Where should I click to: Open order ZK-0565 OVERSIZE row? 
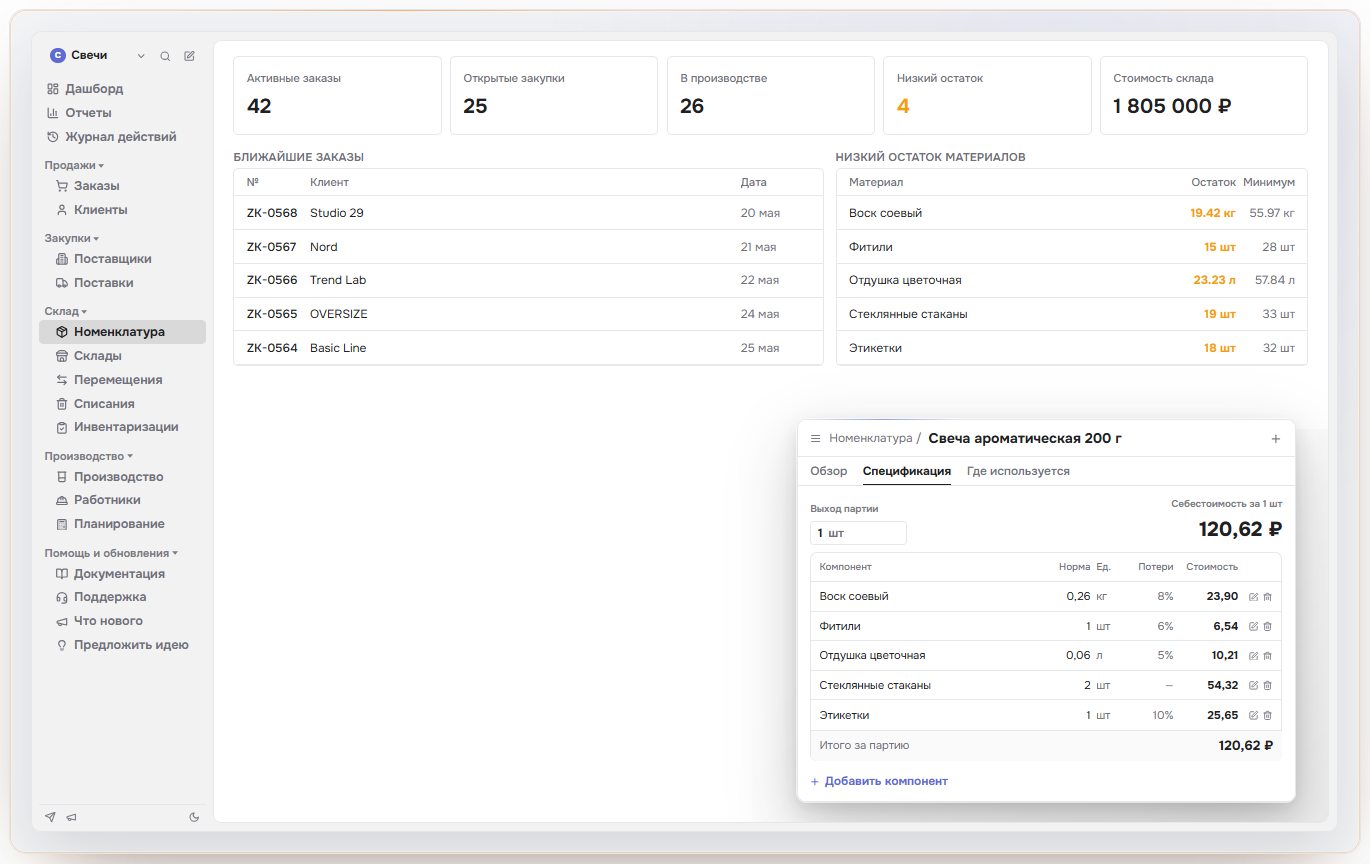pos(528,314)
